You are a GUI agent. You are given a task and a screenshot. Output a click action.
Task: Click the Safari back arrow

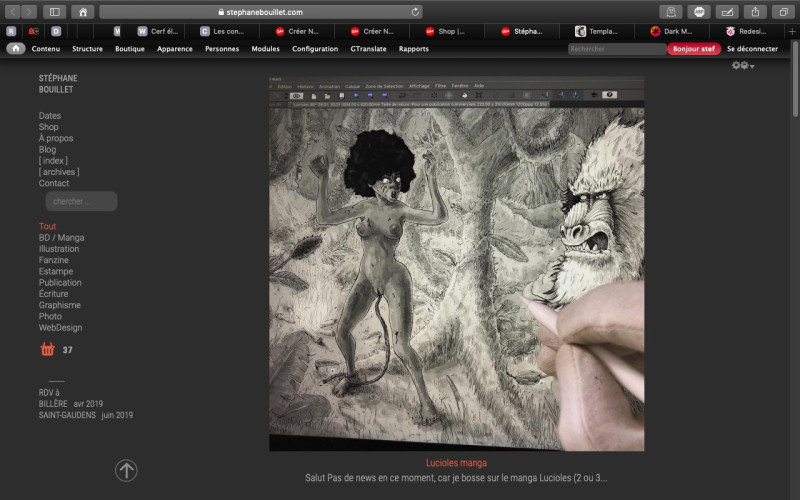point(12,12)
